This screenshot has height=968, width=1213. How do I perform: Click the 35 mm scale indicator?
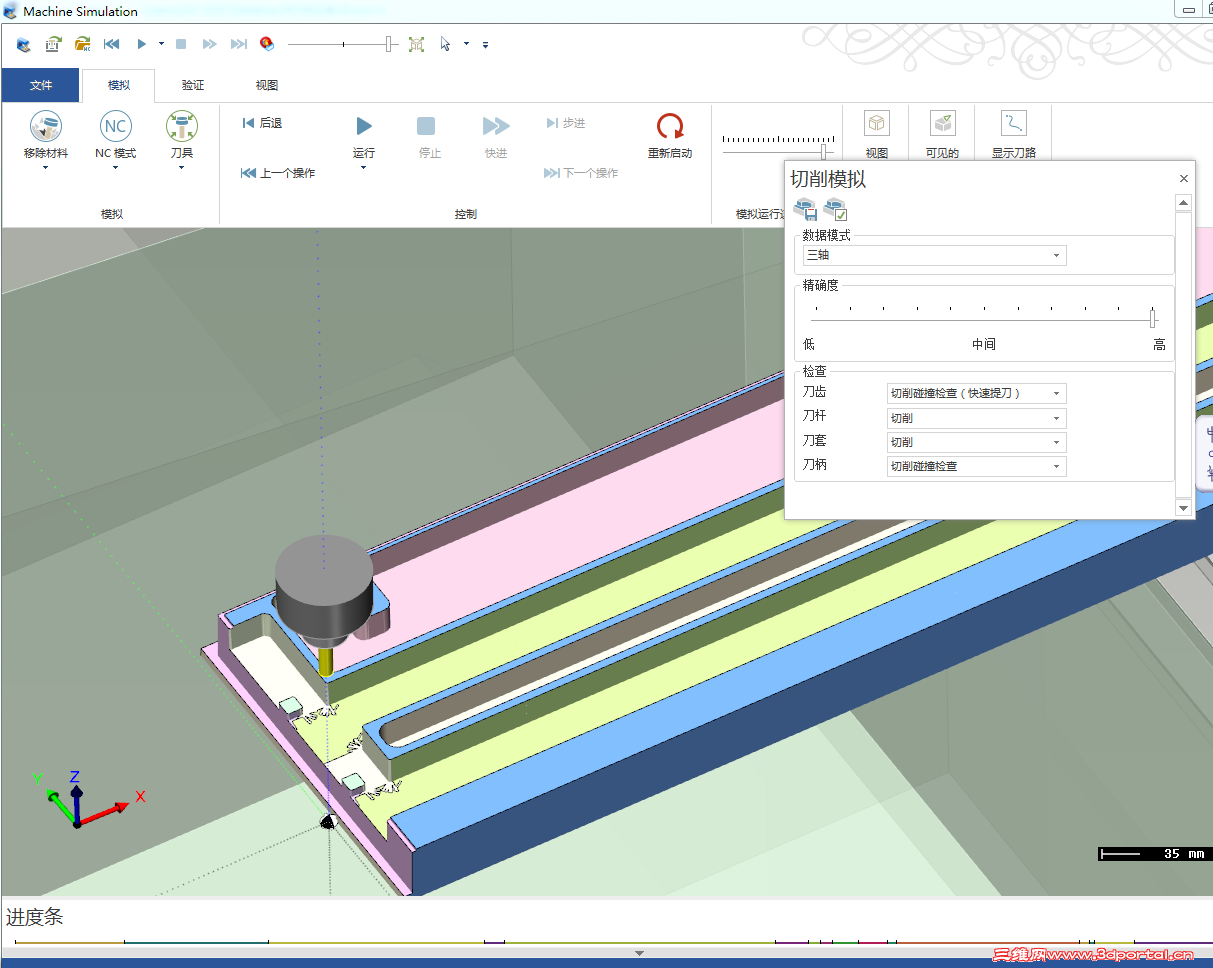[1154, 854]
